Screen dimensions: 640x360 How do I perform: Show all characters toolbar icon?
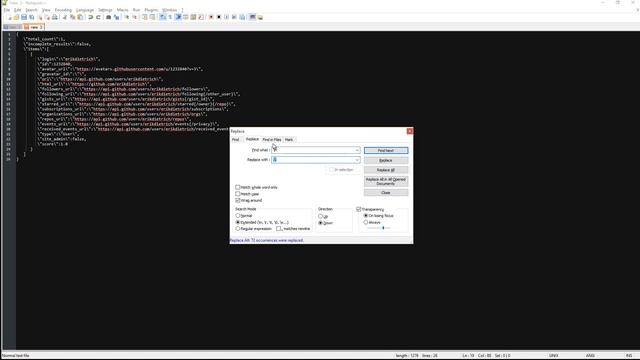(x=170, y=17)
